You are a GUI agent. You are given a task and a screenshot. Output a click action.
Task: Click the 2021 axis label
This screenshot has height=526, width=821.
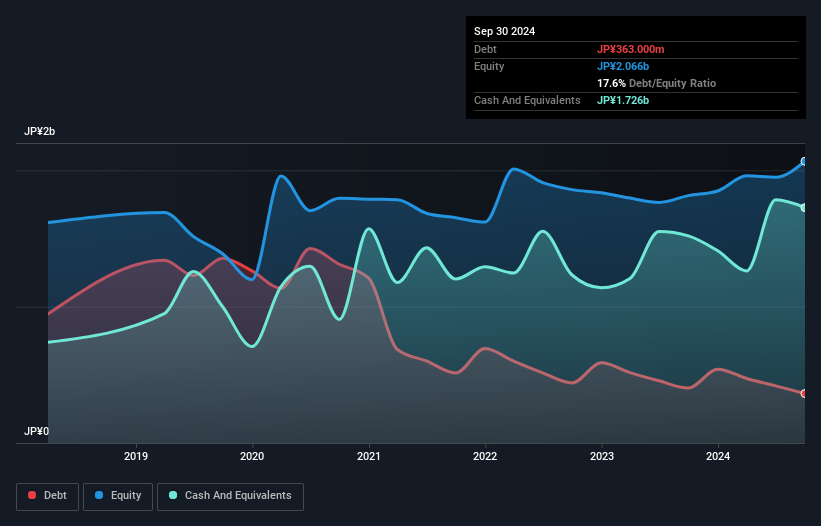tap(369, 456)
